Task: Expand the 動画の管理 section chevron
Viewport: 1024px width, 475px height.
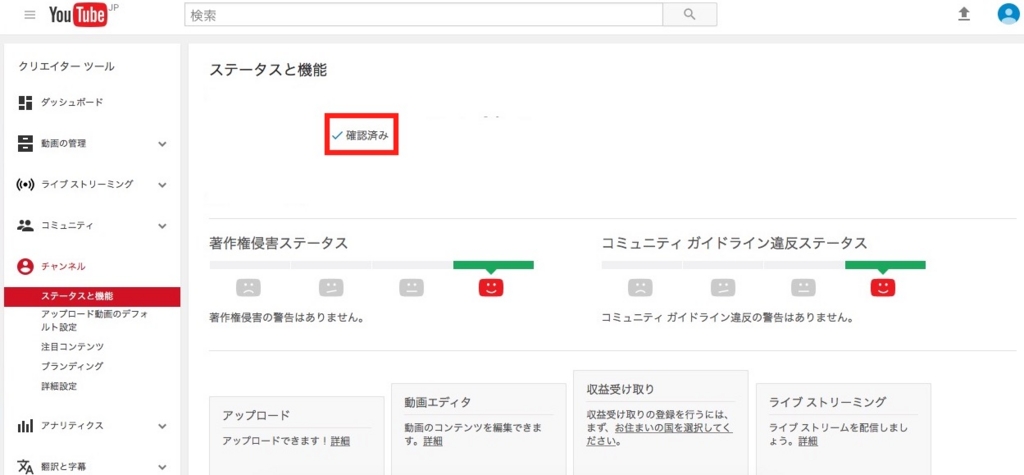Action: (x=163, y=144)
